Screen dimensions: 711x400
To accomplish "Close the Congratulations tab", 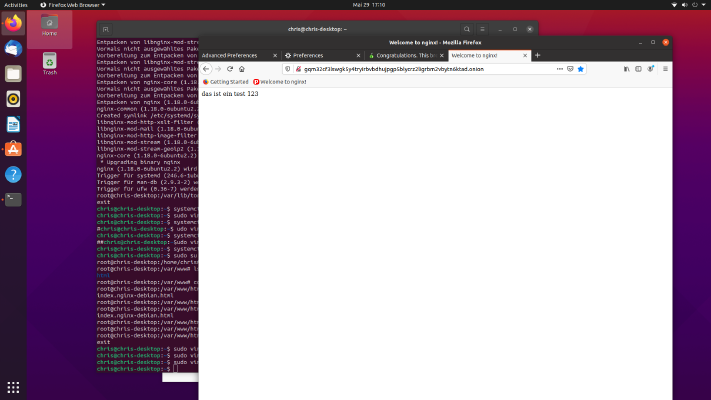I will pyautogui.click(x=442, y=55).
